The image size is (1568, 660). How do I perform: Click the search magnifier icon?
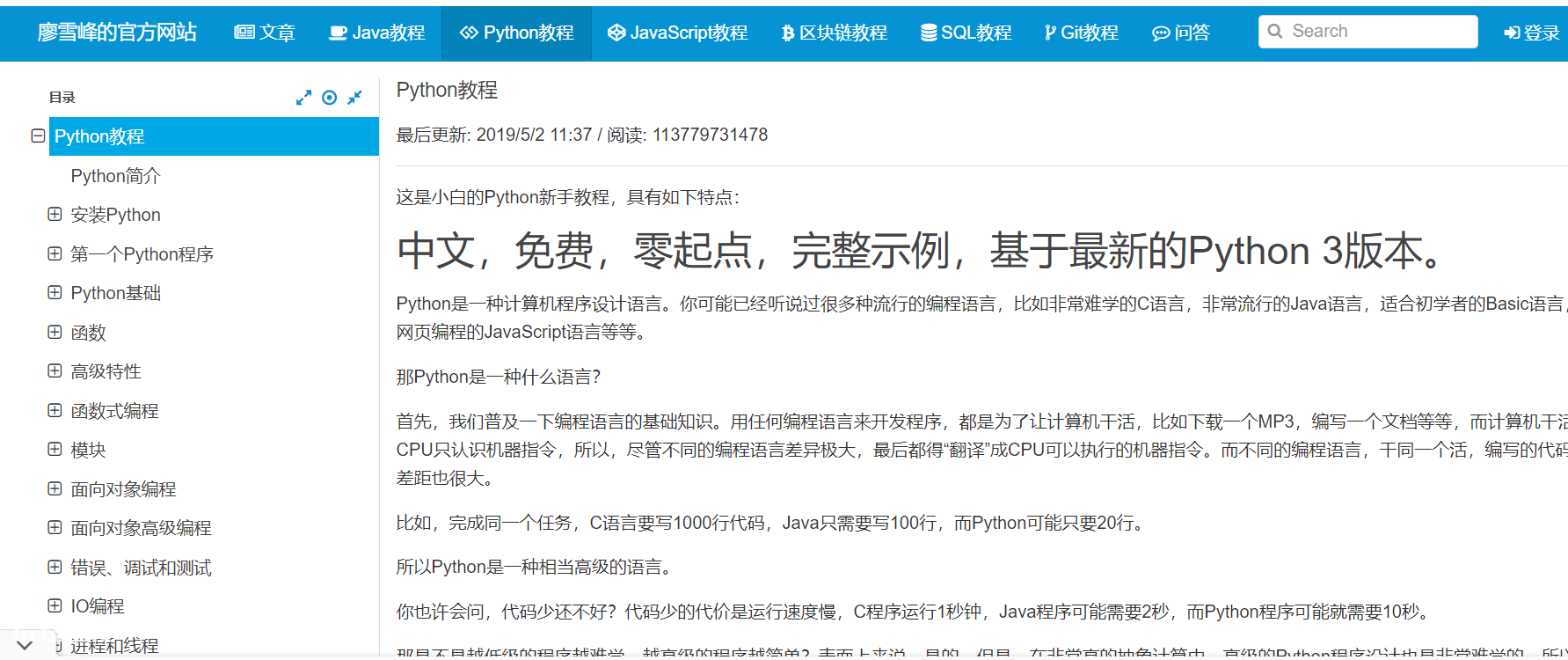[1275, 32]
